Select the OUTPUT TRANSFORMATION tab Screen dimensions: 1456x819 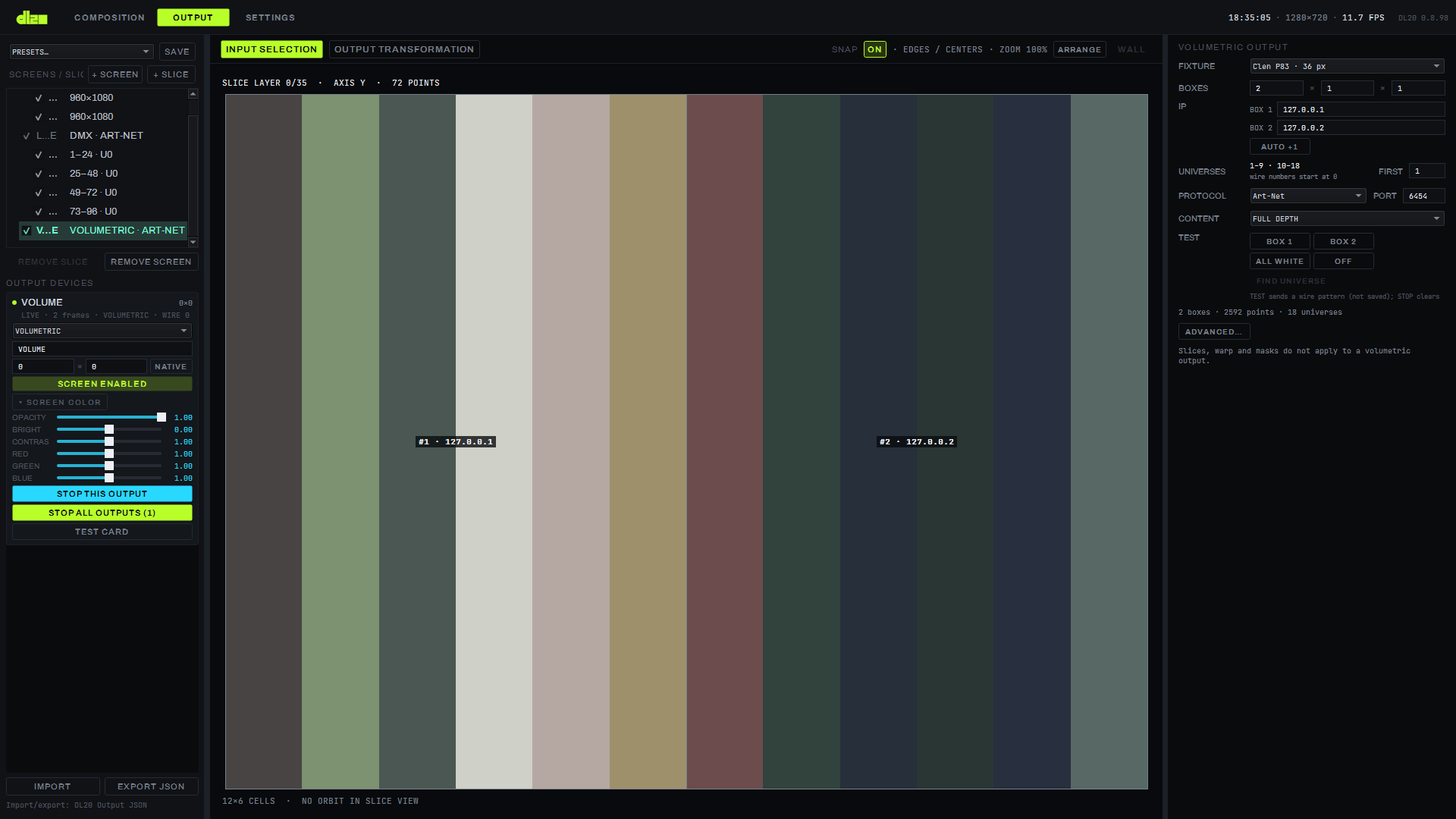point(404,49)
